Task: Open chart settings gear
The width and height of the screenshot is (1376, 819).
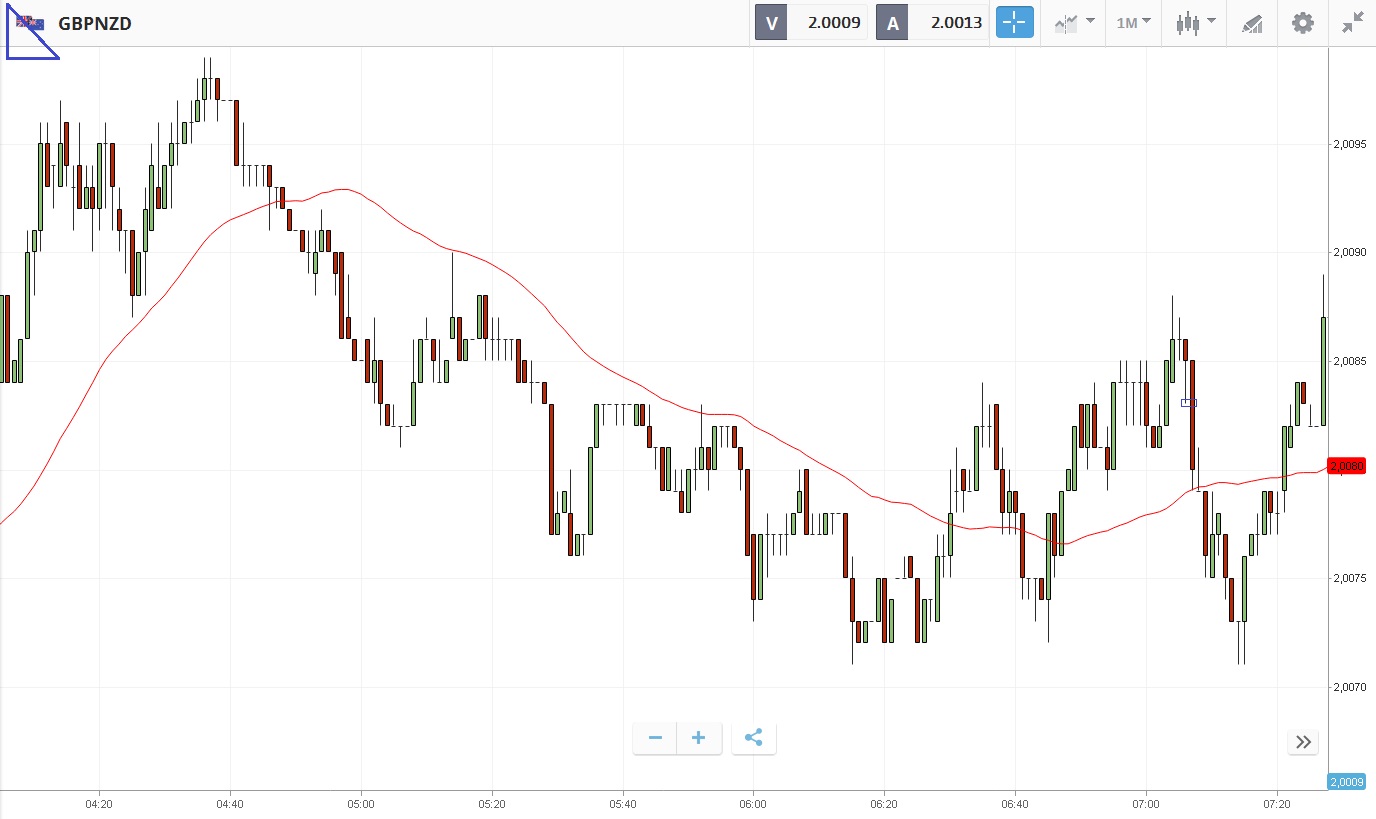Action: pos(1302,22)
